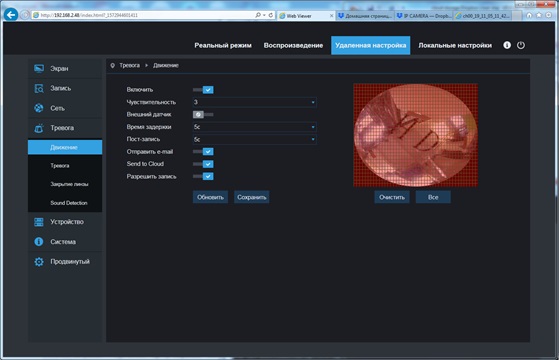Click the Продвинутый gear icon in sidebar

pos(39,262)
